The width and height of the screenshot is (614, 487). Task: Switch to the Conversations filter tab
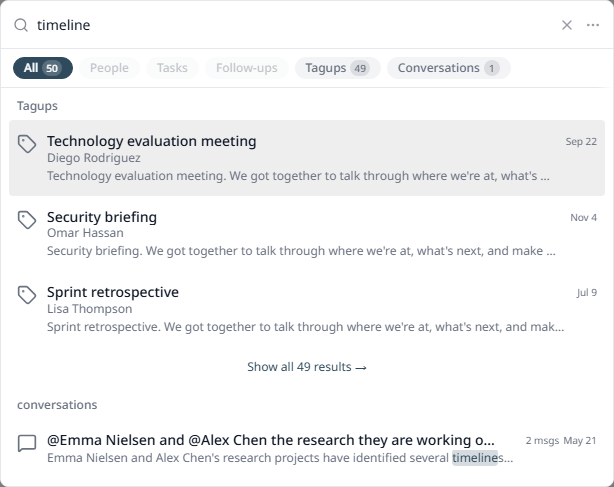(449, 68)
